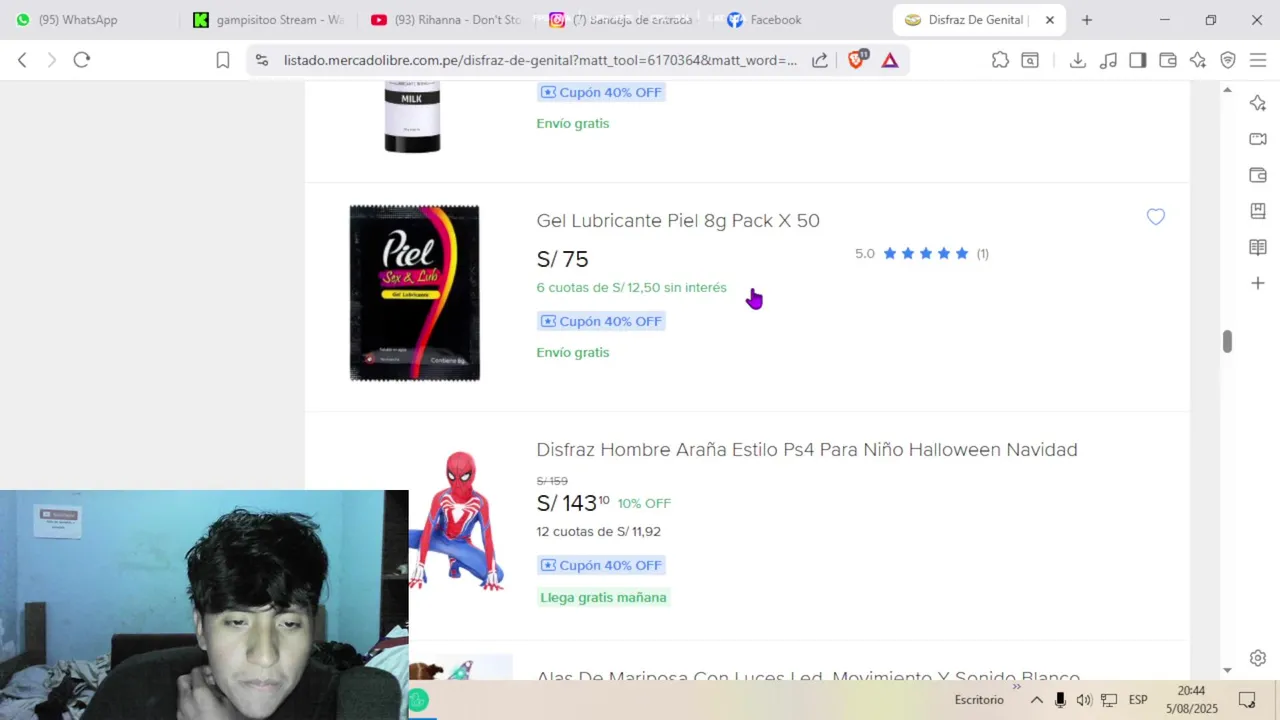Open the Brave Talk camera sidebar icon

click(1258, 139)
